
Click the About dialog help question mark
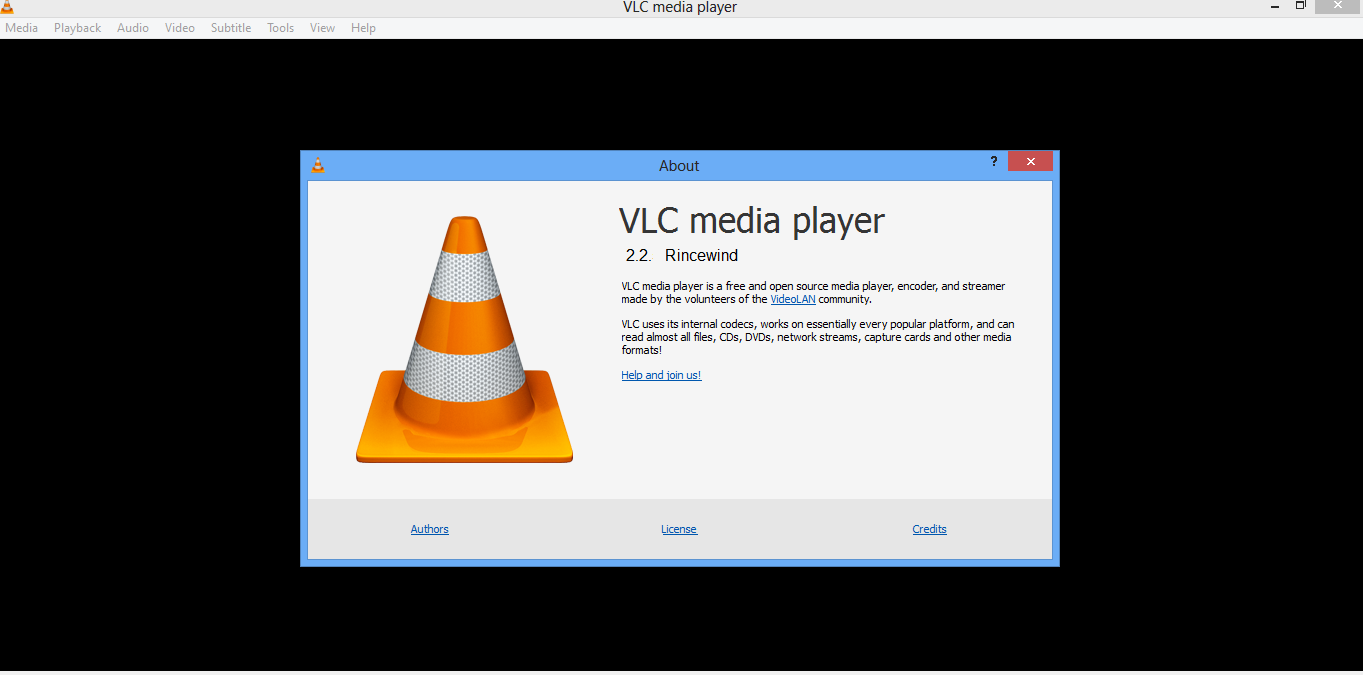coord(994,161)
